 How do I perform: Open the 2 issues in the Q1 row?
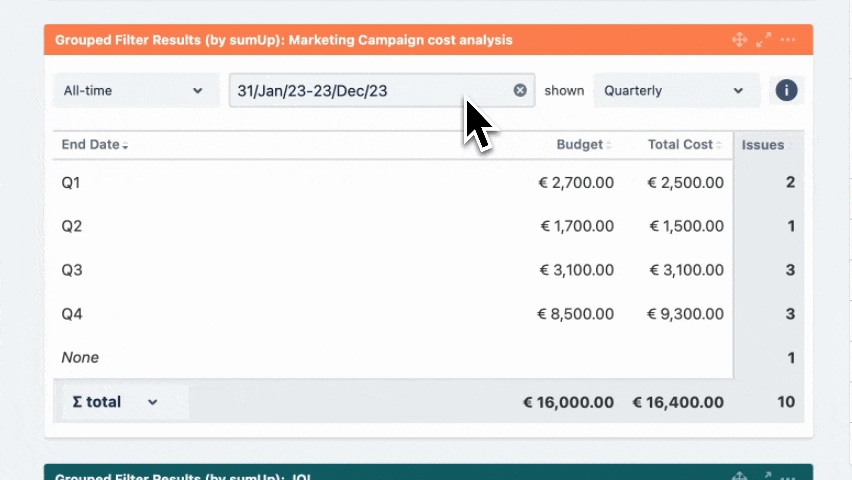790,183
